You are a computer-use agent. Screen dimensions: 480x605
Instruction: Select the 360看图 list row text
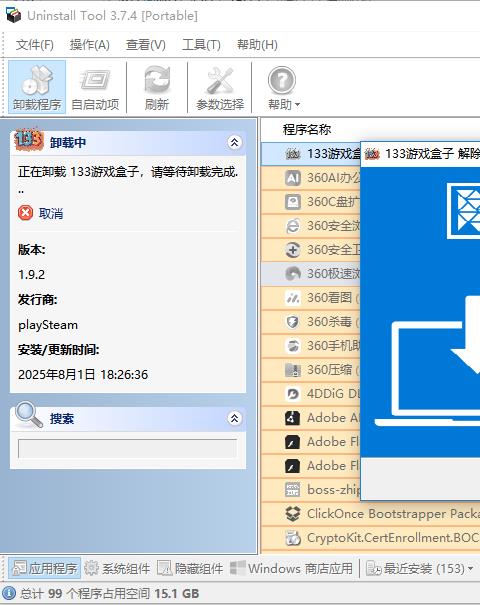pyautogui.click(x=333, y=298)
